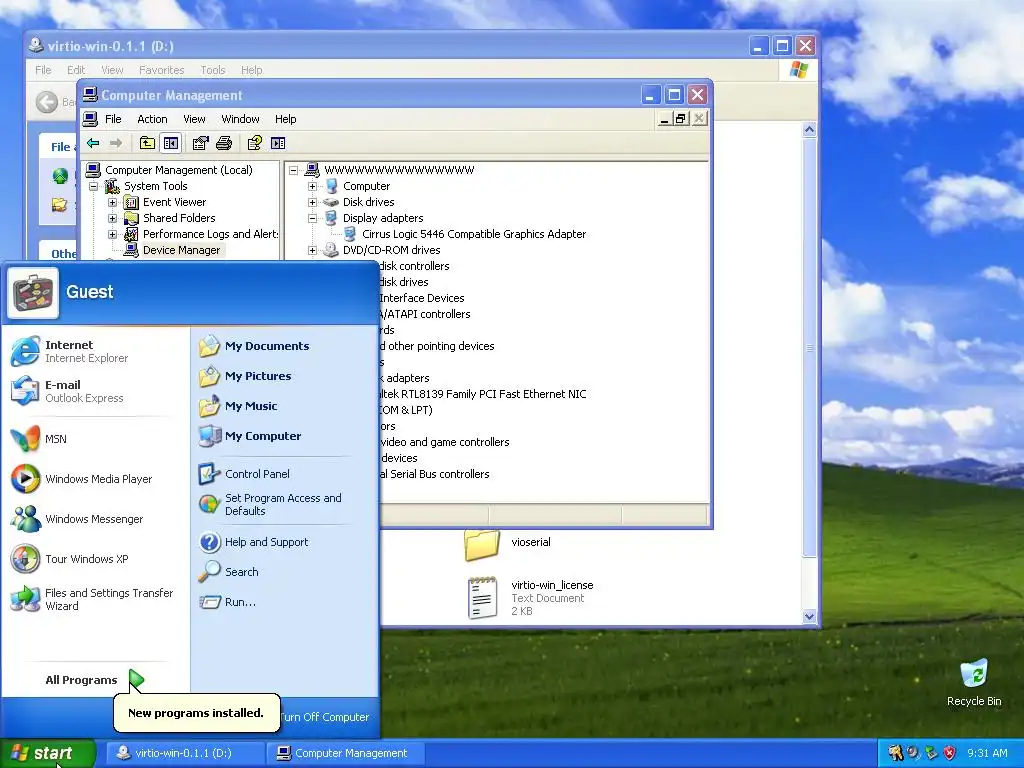The height and width of the screenshot is (768, 1024).
Task: Open Tools menu in virtio-win Explorer window
Action: coord(212,70)
